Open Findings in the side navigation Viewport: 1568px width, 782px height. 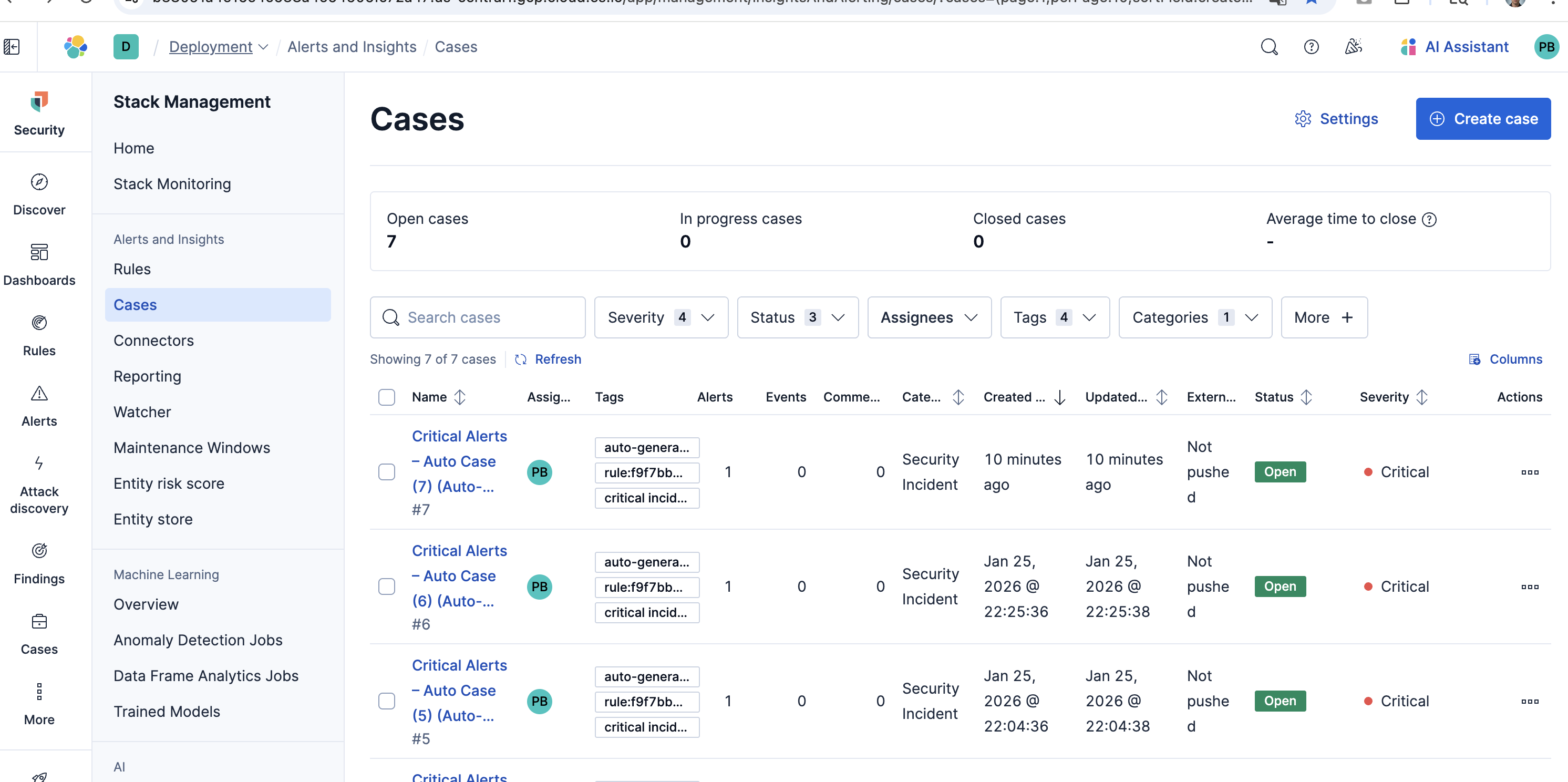point(39,563)
